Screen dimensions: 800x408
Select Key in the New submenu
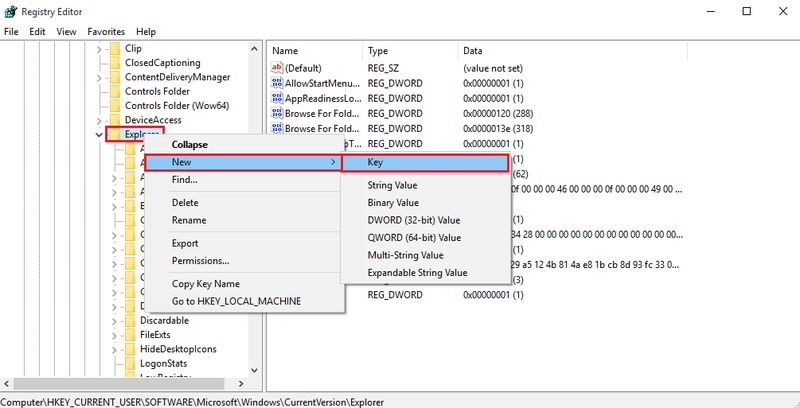point(425,163)
